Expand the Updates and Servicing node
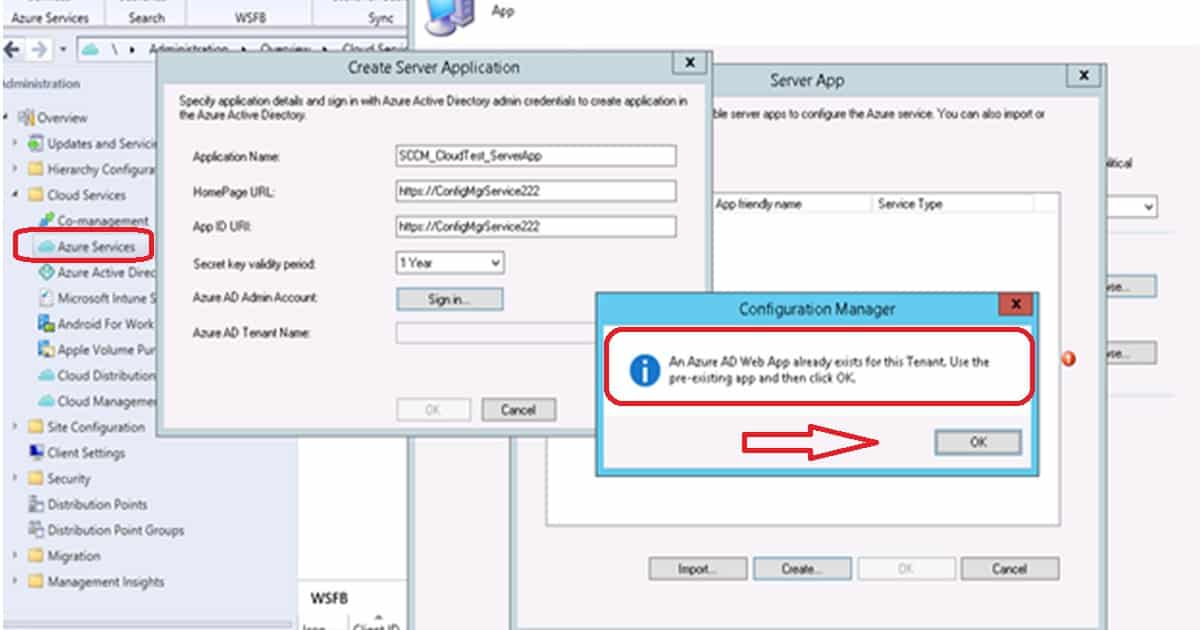 [15, 143]
